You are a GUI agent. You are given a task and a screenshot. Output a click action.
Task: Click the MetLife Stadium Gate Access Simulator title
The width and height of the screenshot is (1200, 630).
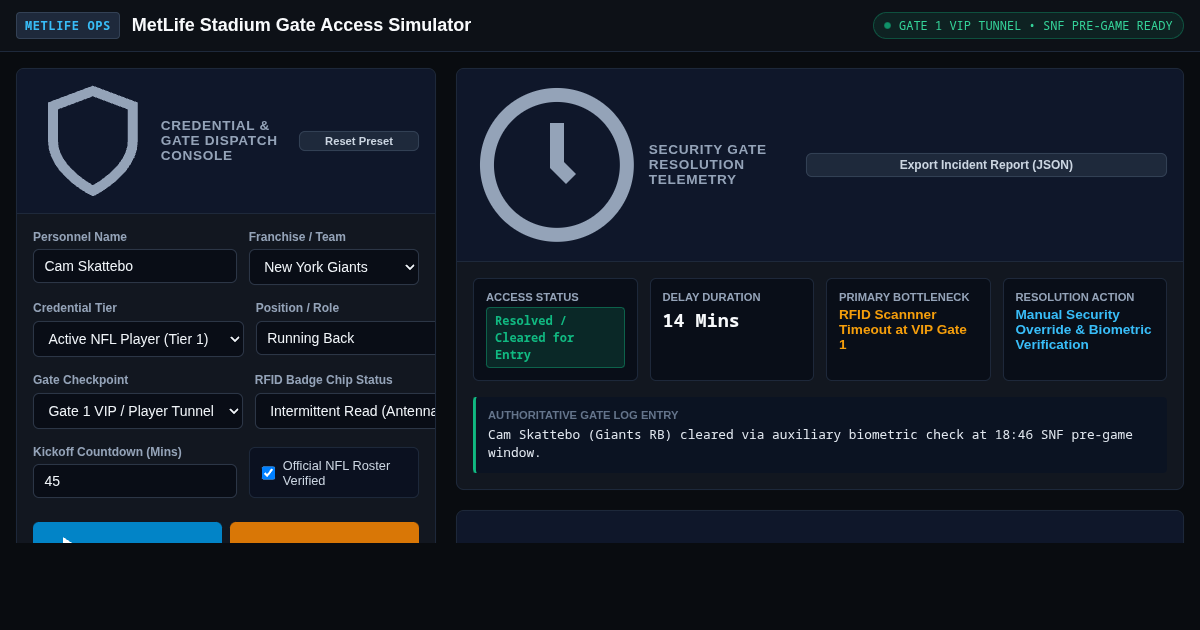pos(301,25)
